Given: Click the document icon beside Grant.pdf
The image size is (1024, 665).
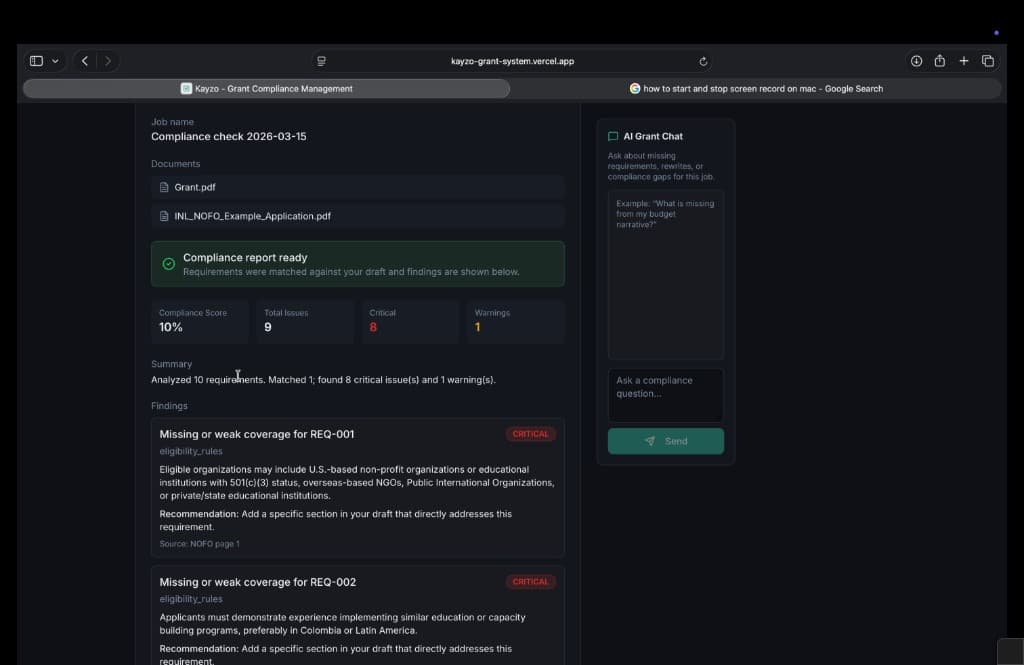Looking at the screenshot, I should 165,187.
